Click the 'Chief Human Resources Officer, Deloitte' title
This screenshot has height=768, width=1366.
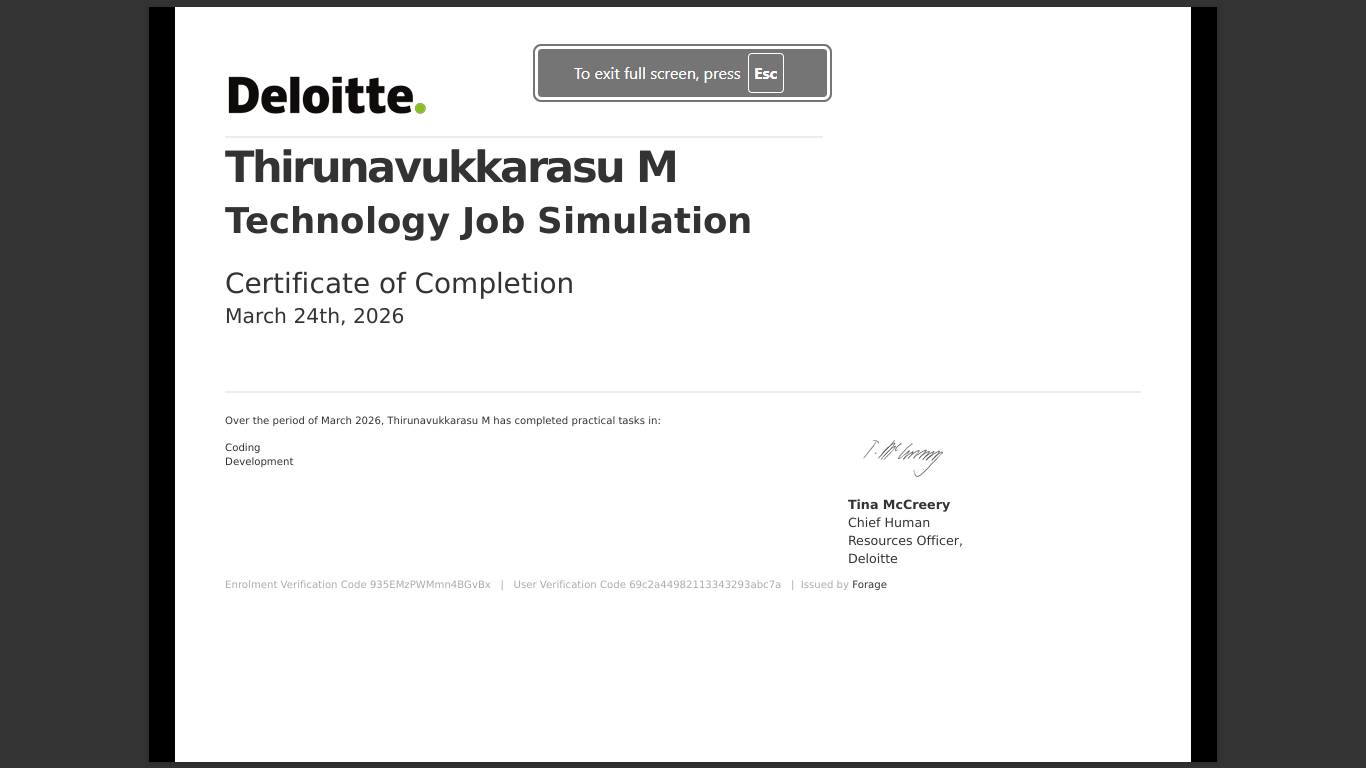[x=905, y=541]
